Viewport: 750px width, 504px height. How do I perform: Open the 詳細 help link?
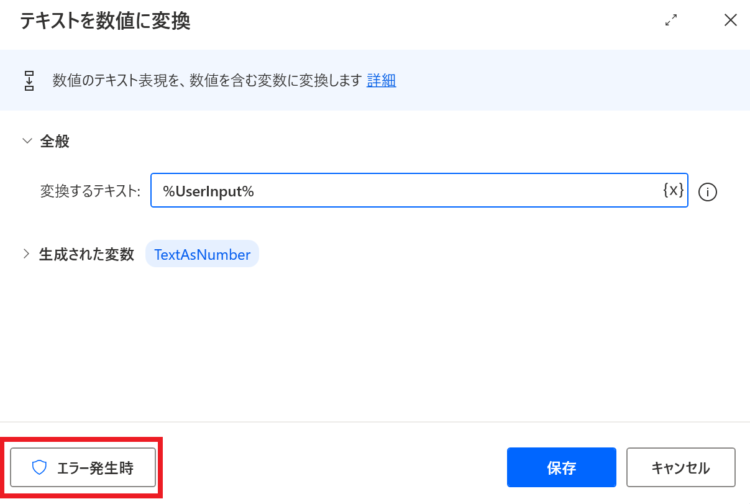pyautogui.click(x=381, y=80)
